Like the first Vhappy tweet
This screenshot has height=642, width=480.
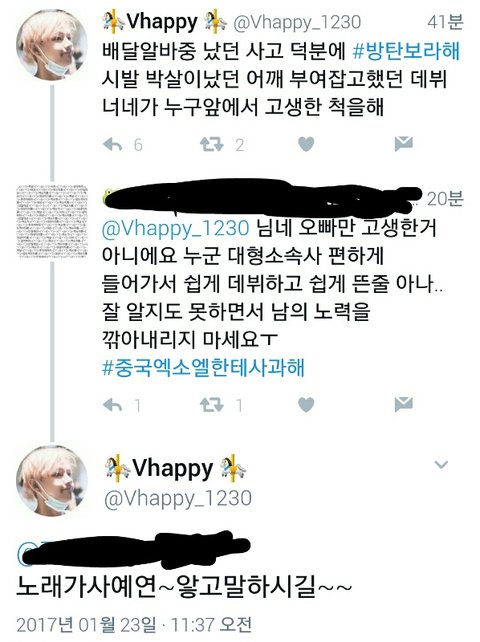pyautogui.click(x=306, y=144)
